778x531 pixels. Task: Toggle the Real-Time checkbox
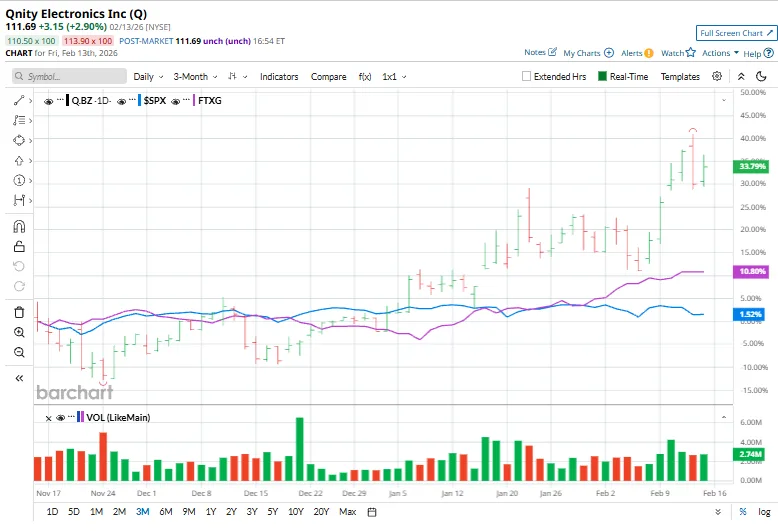tap(602, 76)
